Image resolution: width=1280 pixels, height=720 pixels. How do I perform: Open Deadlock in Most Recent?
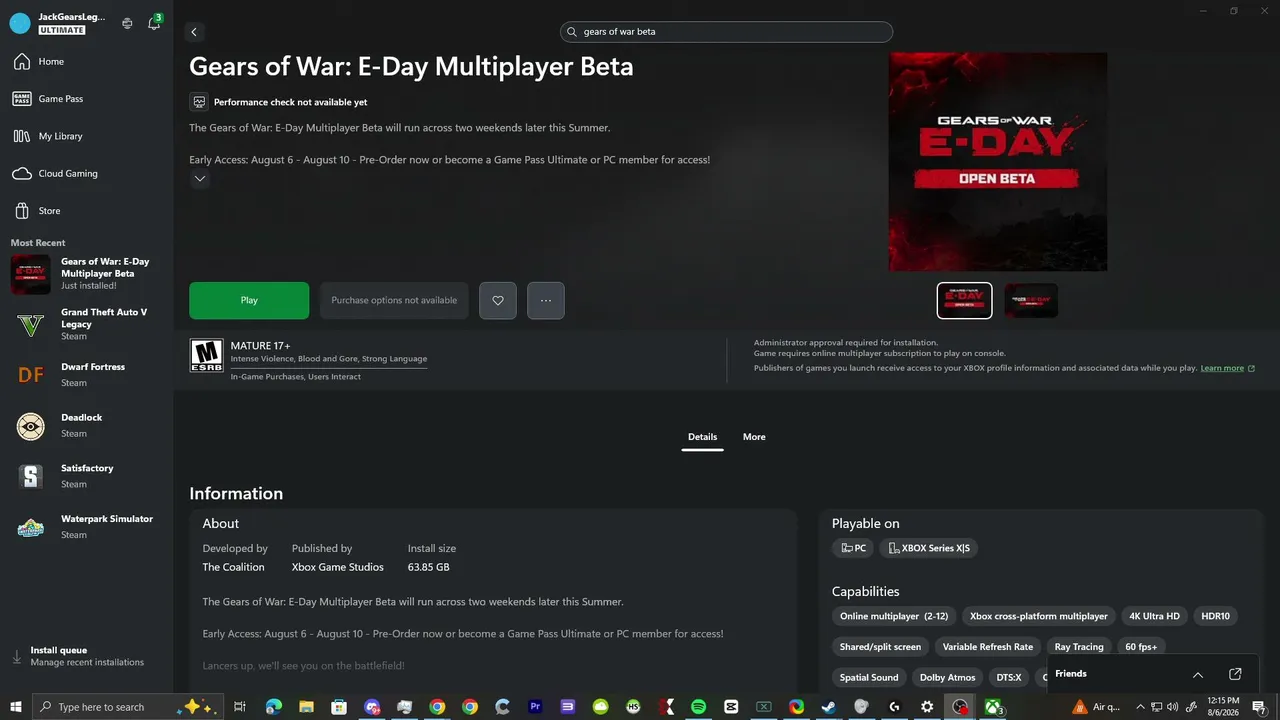(x=86, y=426)
